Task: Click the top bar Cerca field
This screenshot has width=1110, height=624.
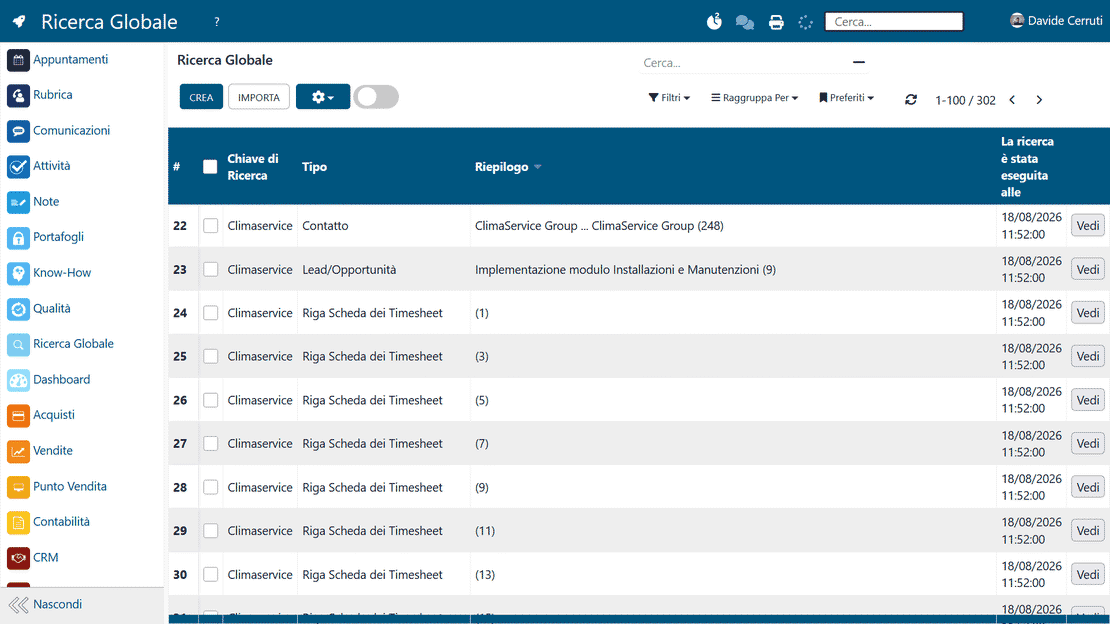Action: [894, 22]
